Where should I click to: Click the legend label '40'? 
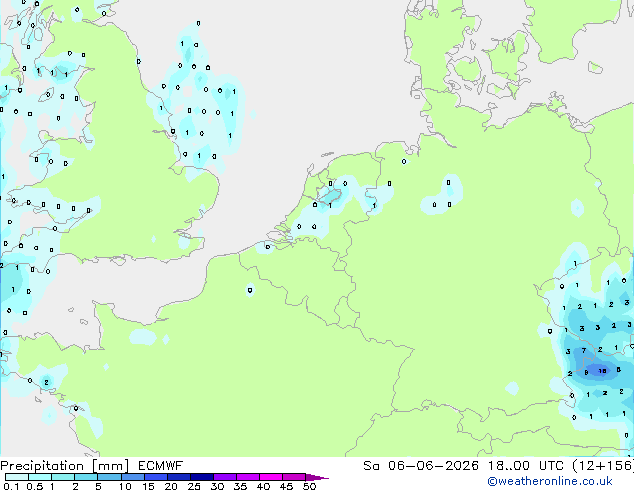(264, 486)
